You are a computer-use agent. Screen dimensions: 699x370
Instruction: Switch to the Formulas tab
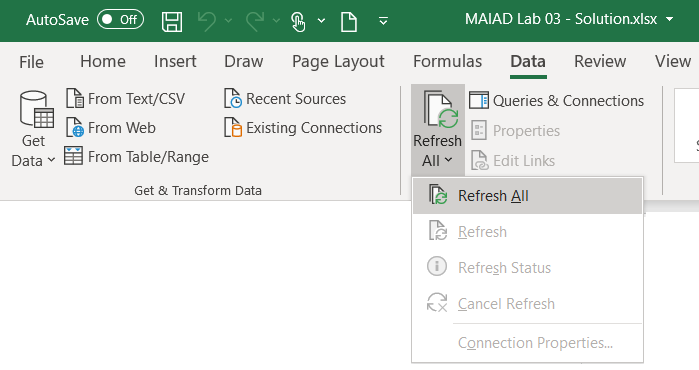[448, 61]
